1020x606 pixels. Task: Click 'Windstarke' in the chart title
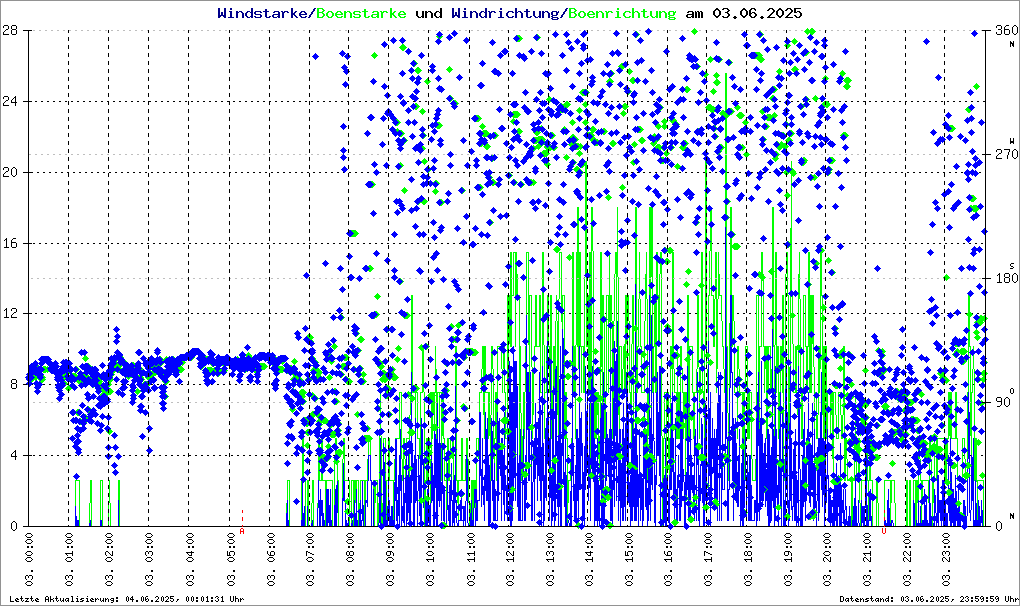(x=264, y=13)
